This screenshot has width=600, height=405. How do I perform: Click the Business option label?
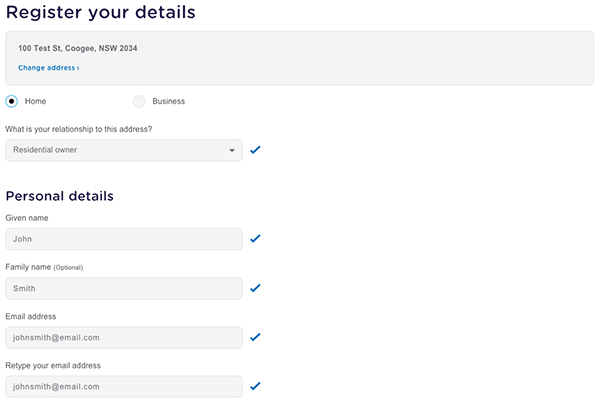point(168,101)
